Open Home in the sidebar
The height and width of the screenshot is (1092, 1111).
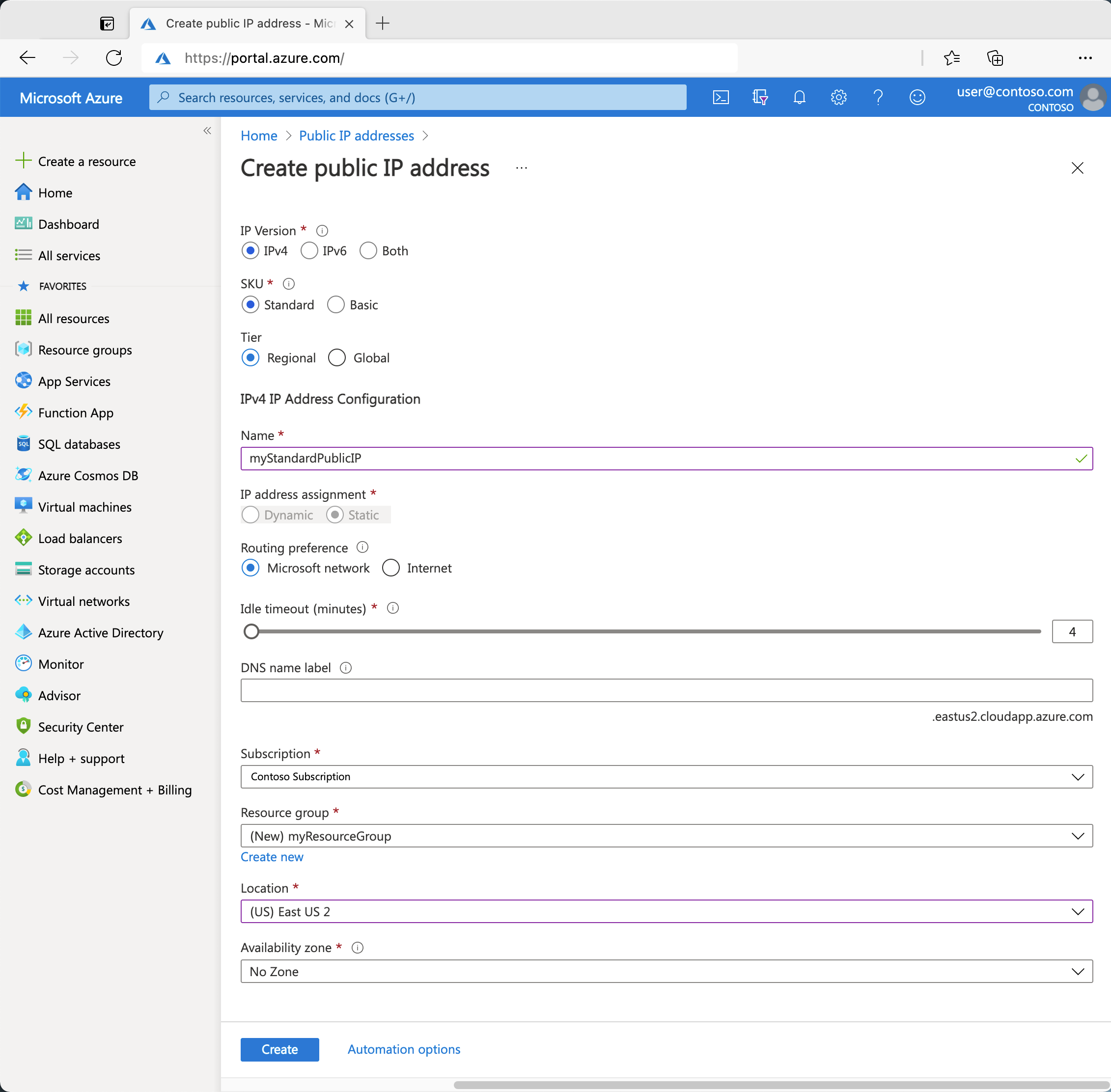tap(55, 192)
